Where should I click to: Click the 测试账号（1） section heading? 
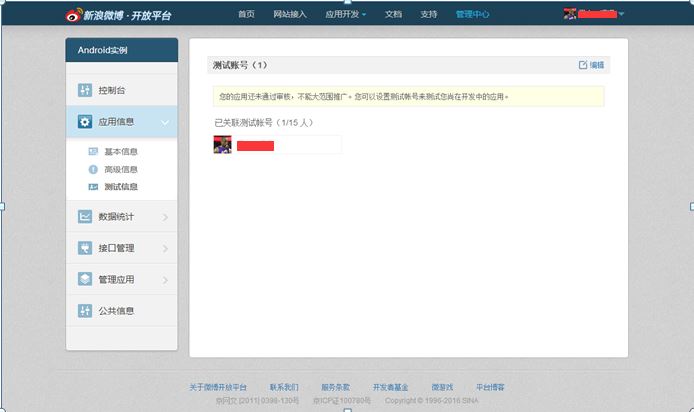point(240,65)
